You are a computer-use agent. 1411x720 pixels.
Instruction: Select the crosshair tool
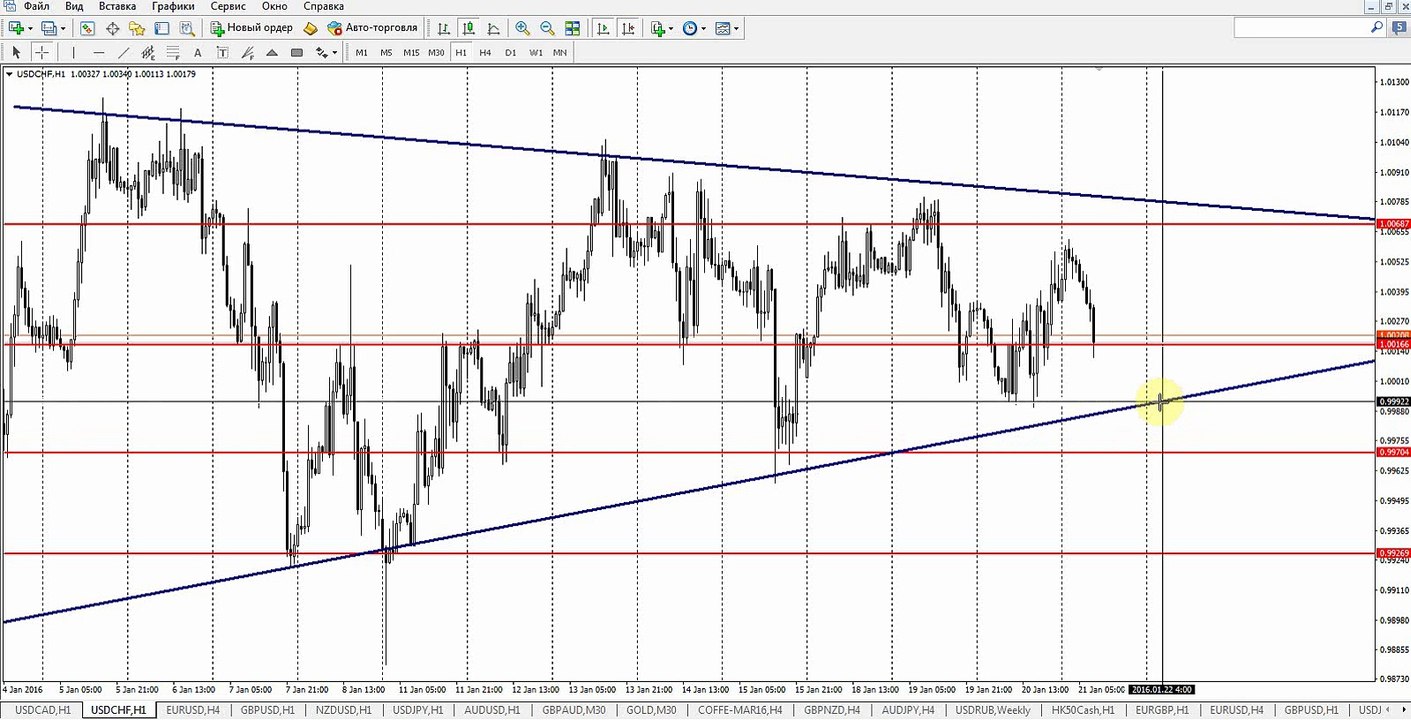pyautogui.click(x=42, y=52)
